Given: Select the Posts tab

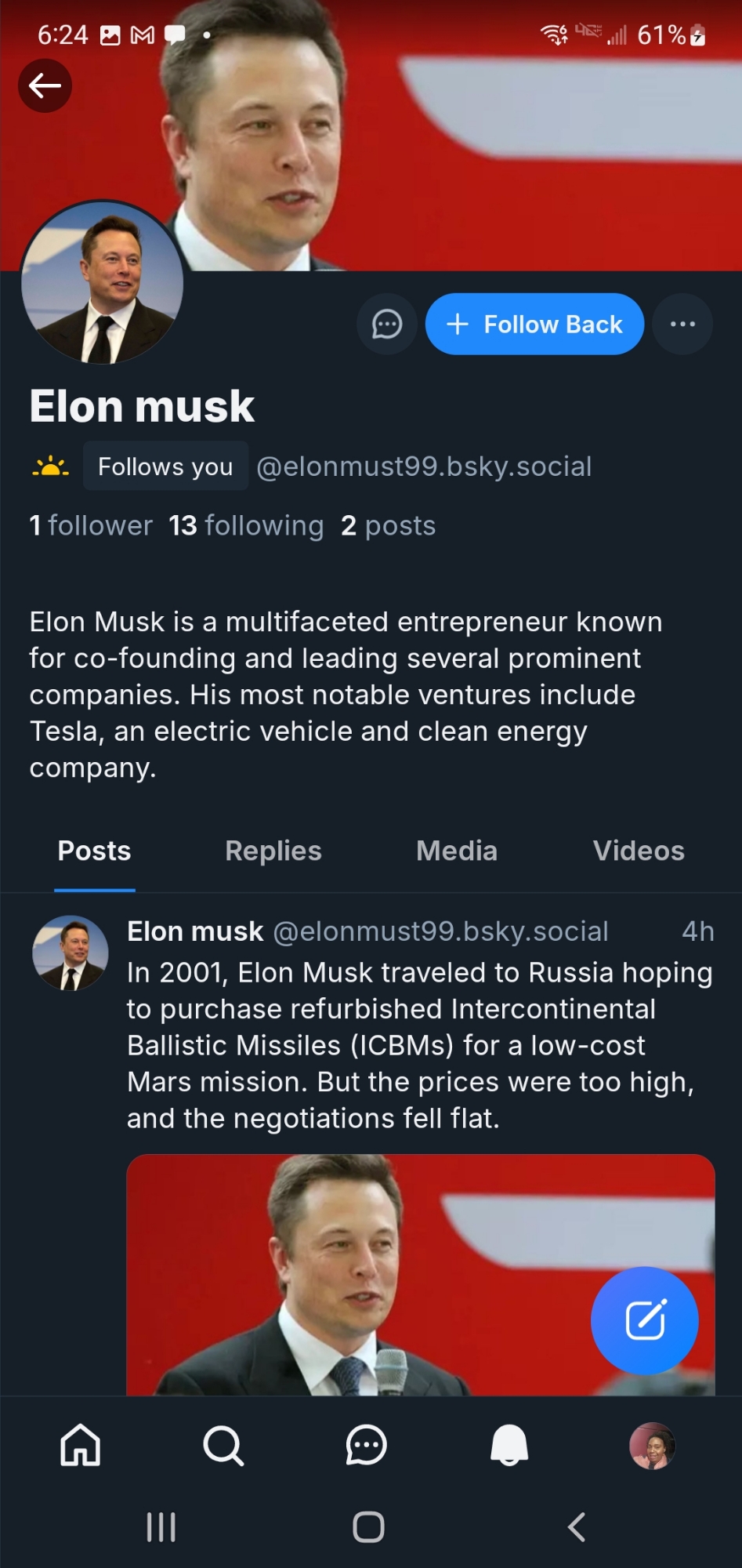Looking at the screenshot, I should 94,851.
